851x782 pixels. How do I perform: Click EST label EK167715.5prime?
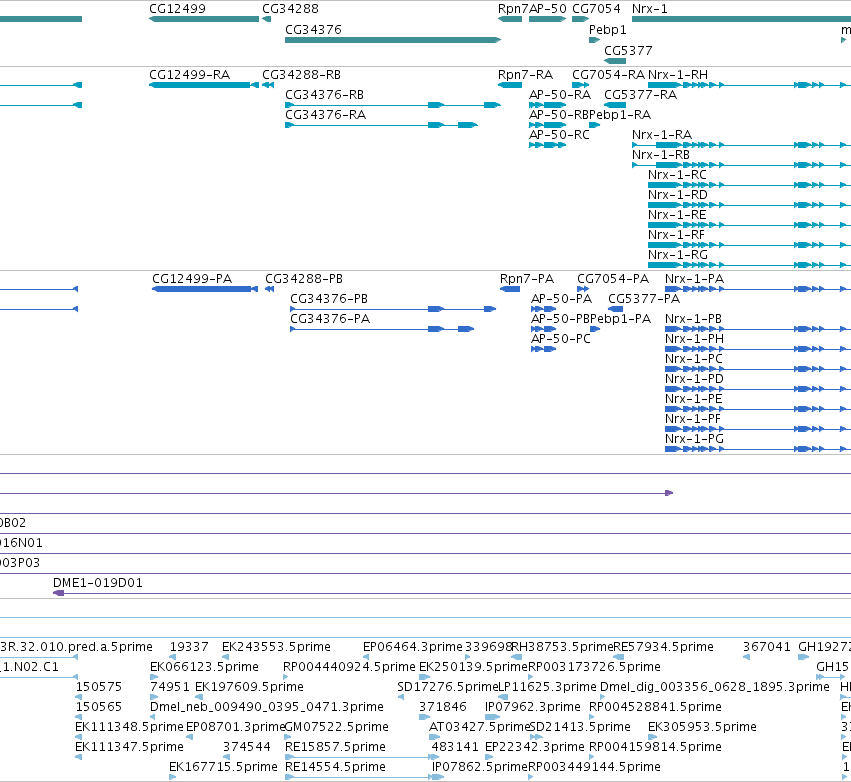223,766
